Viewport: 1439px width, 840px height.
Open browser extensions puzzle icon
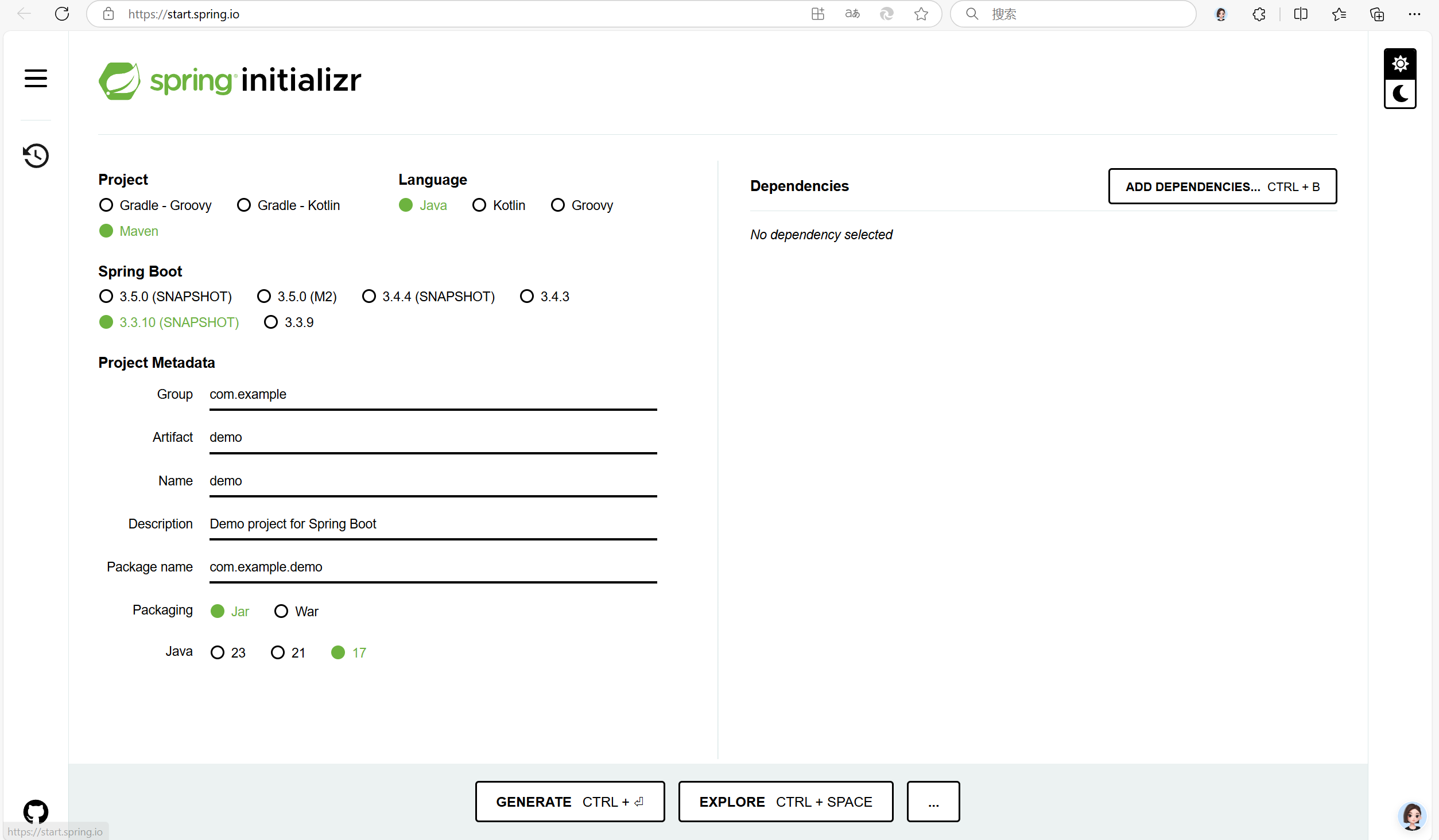[1259, 14]
